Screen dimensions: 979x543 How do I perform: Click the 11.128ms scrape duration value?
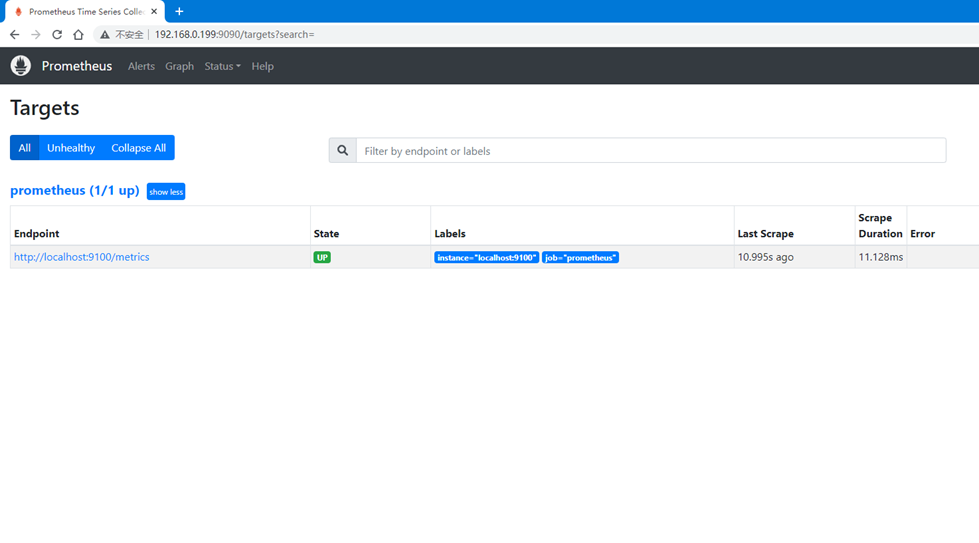[880, 257]
